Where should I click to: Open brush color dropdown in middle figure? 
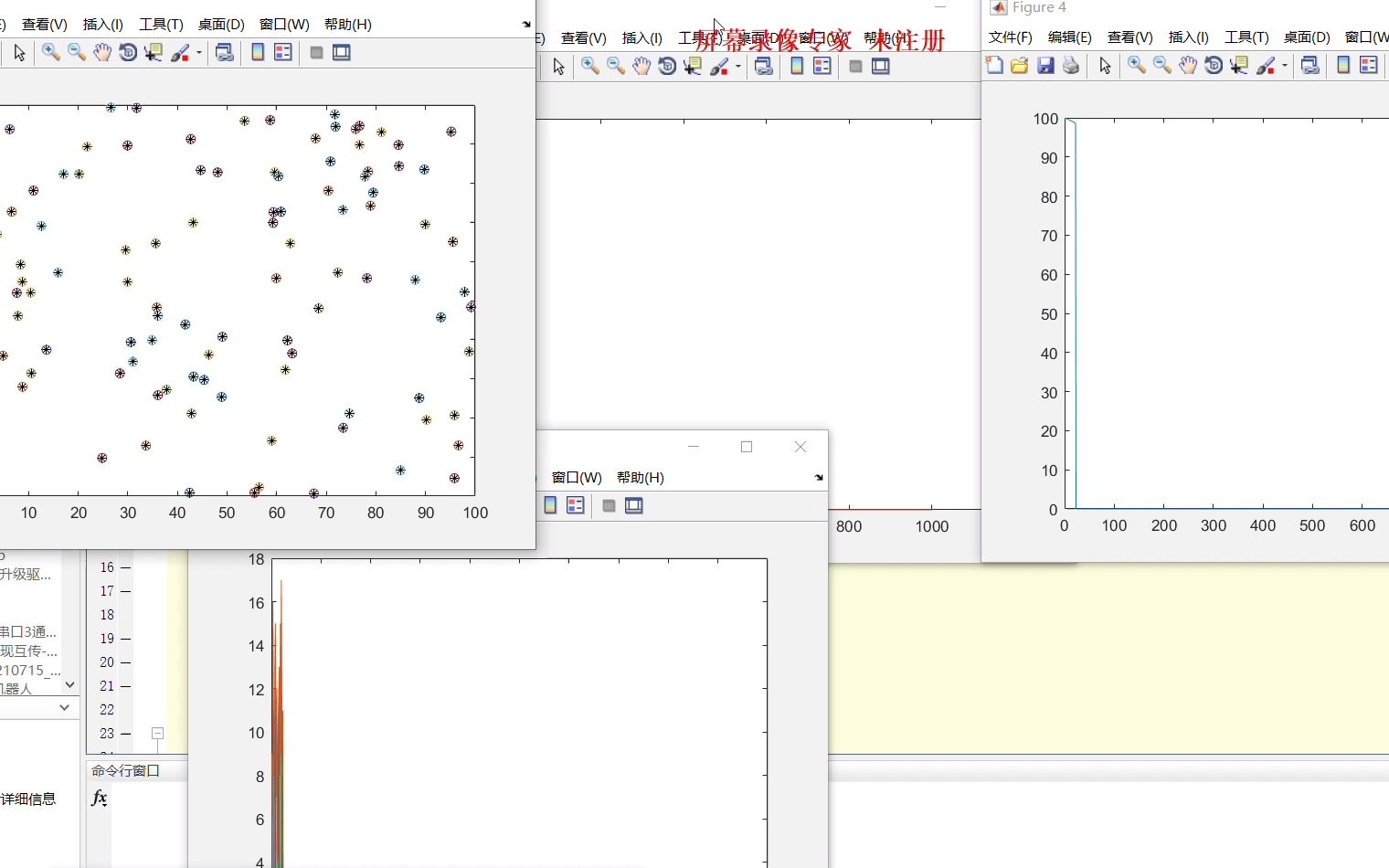[738, 66]
